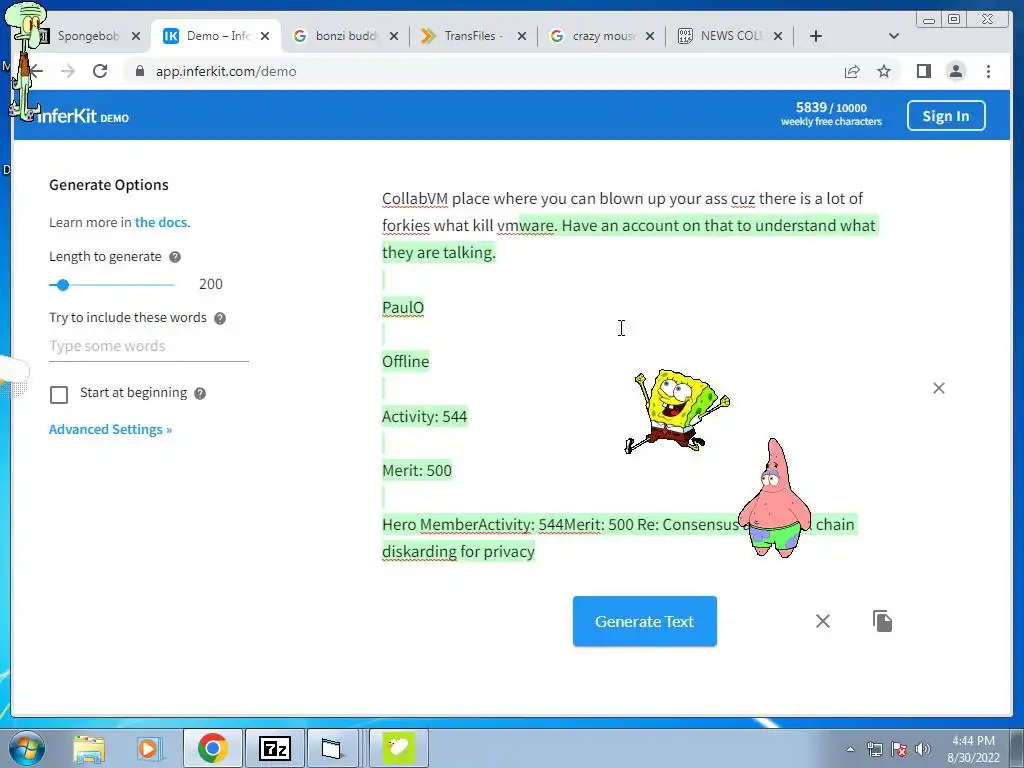Open the volume control tray icon

coord(923,749)
